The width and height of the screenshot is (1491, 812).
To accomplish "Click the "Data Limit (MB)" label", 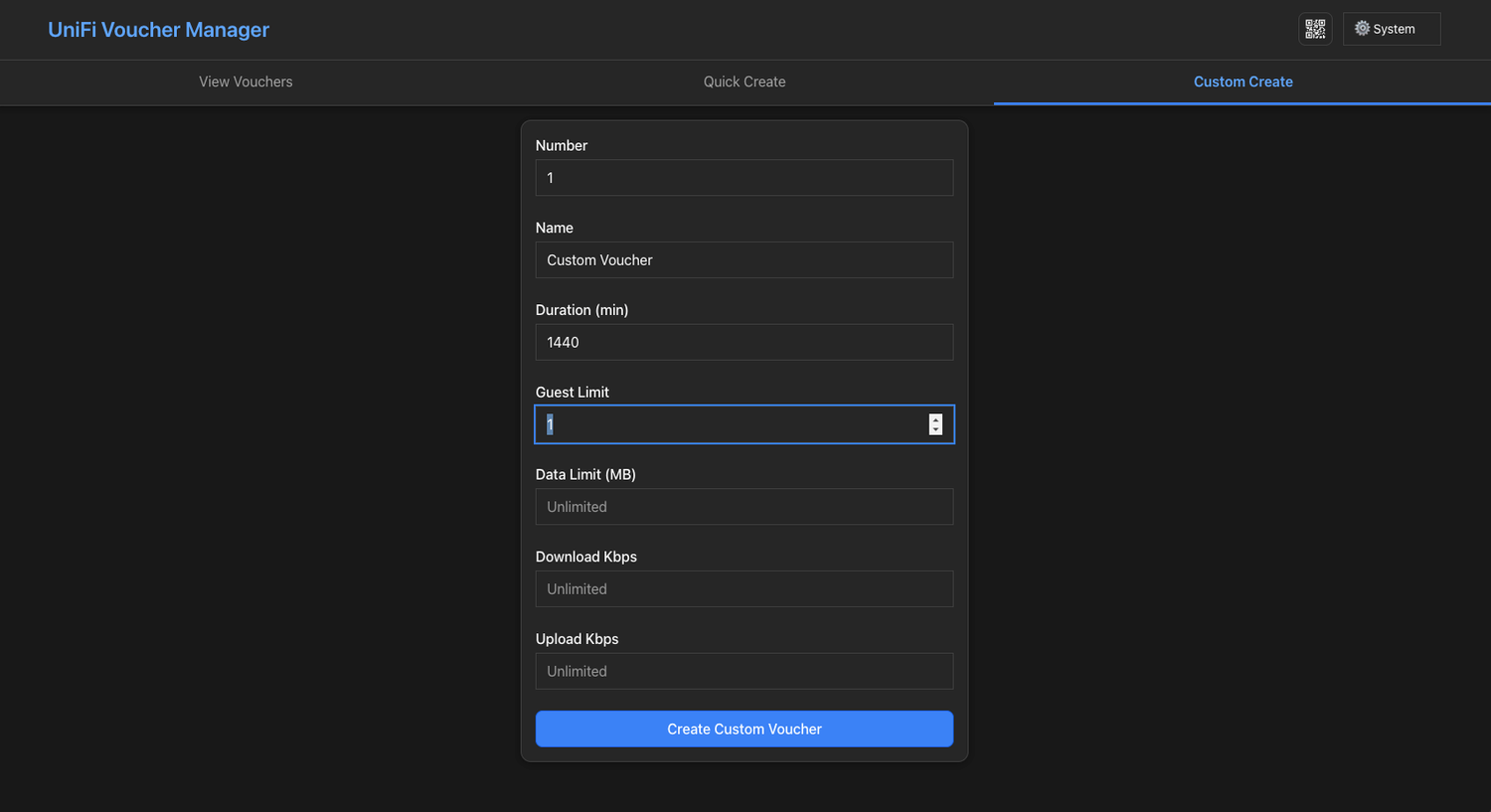I will 585,475.
